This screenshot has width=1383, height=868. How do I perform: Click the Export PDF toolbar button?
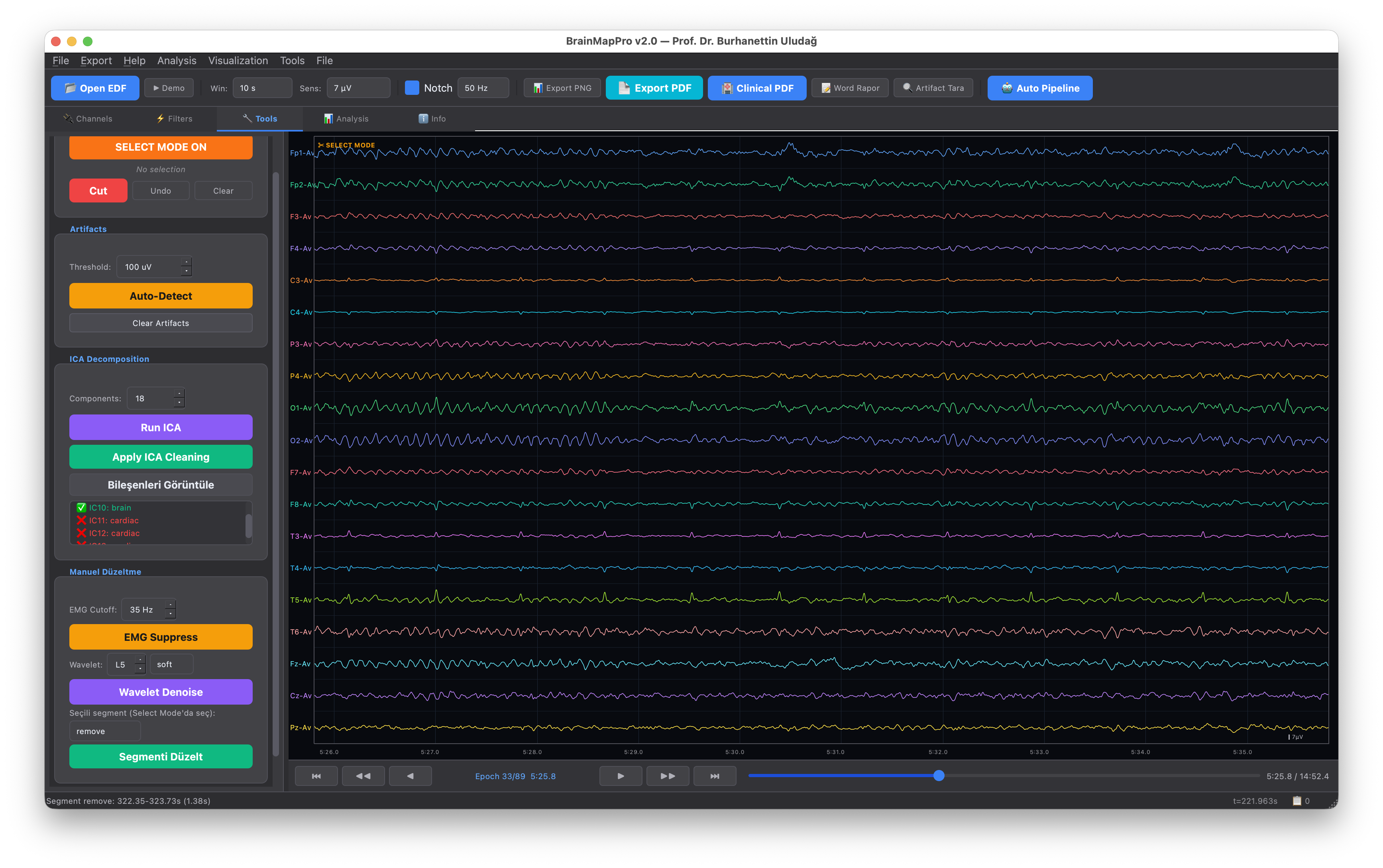pyautogui.click(x=654, y=88)
